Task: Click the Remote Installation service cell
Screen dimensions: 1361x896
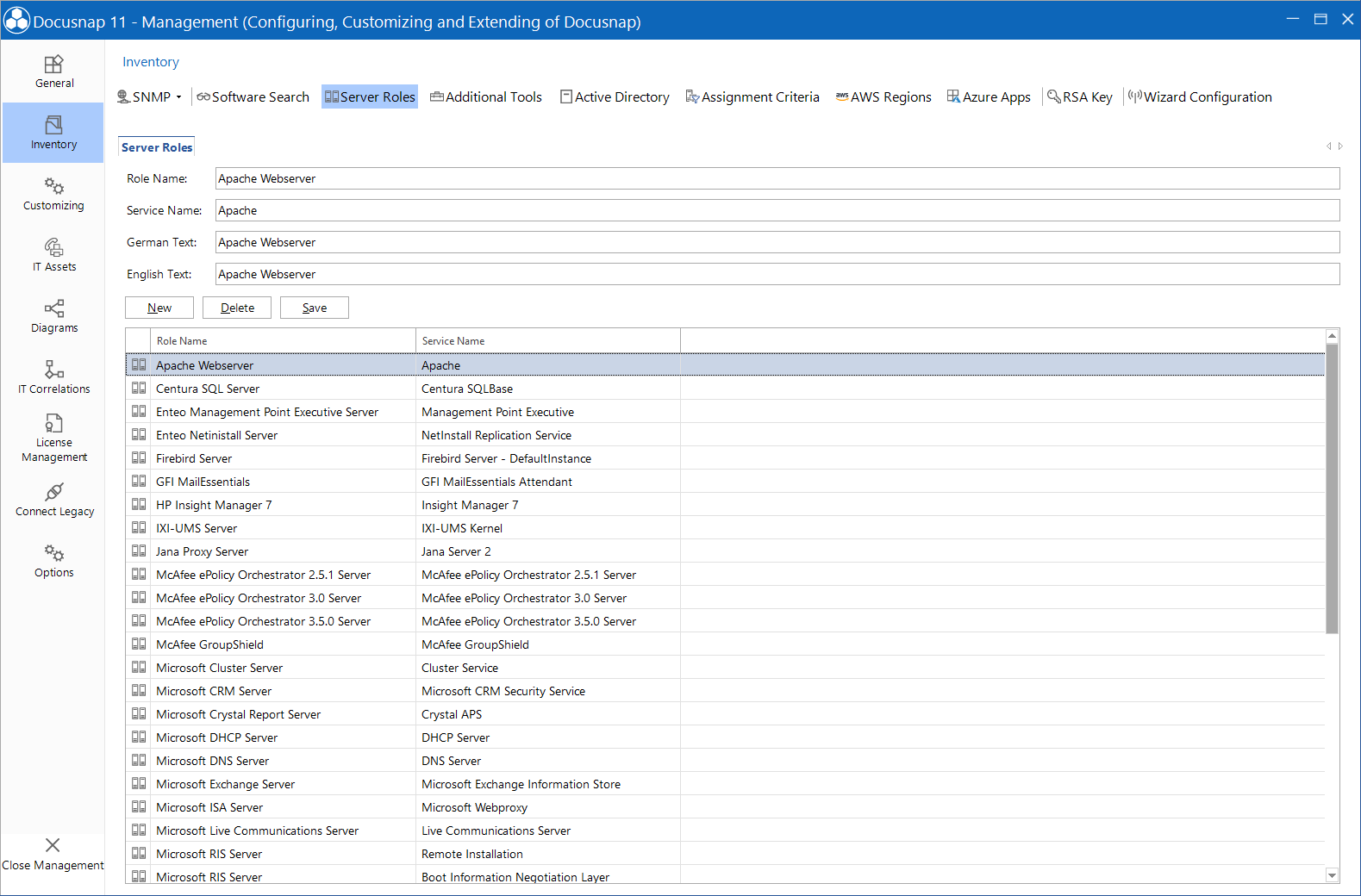Action: [x=548, y=854]
